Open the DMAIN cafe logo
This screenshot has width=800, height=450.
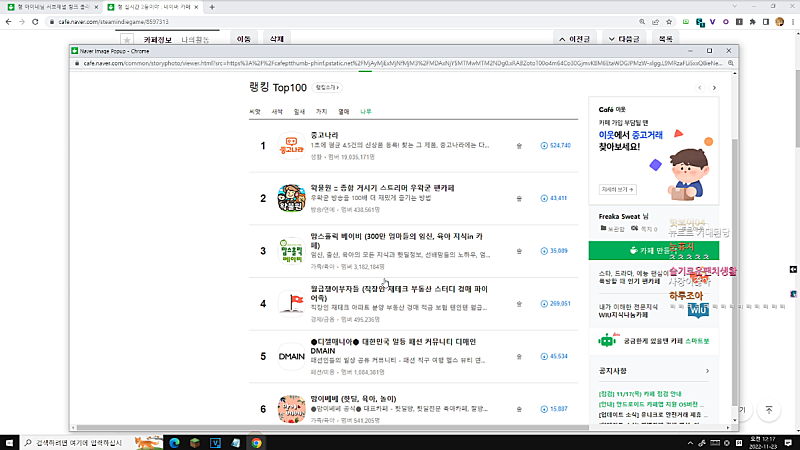point(291,356)
